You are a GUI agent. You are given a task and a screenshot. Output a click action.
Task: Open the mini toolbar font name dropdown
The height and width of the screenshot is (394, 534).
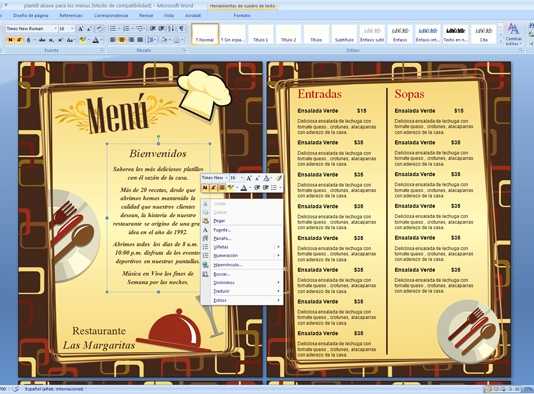(x=225, y=178)
